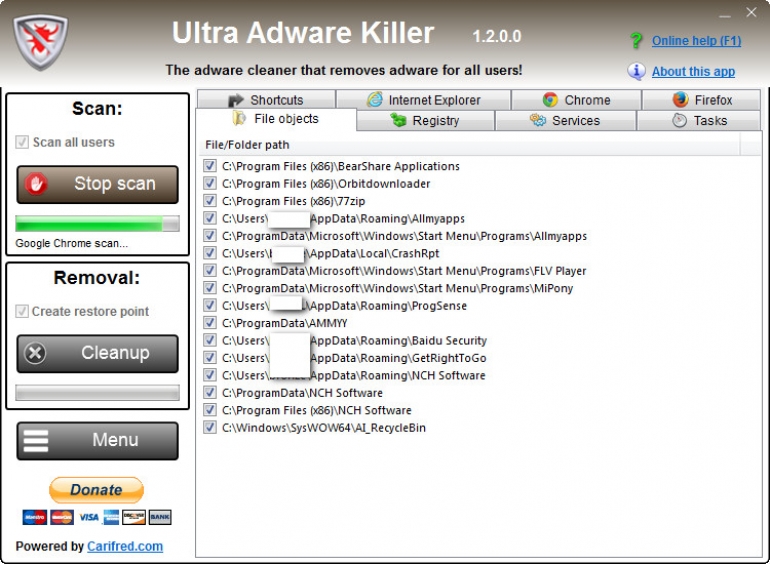Toggle Create restore point checkbox
The height and width of the screenshot is (564, 770).
(22, 311)
